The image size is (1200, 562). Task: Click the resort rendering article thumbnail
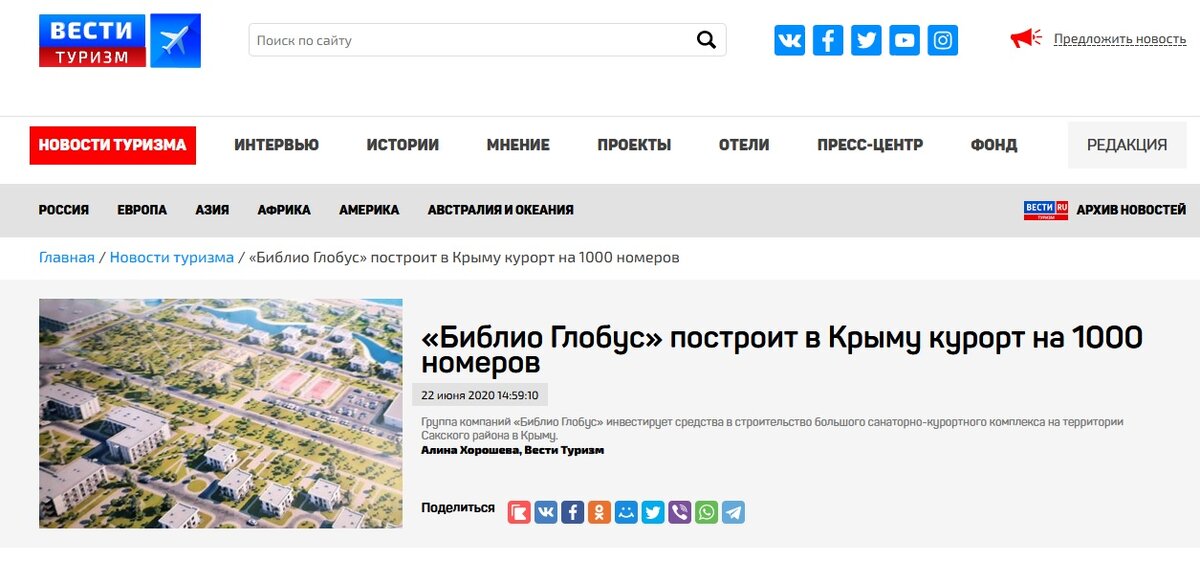pos(221,413)
